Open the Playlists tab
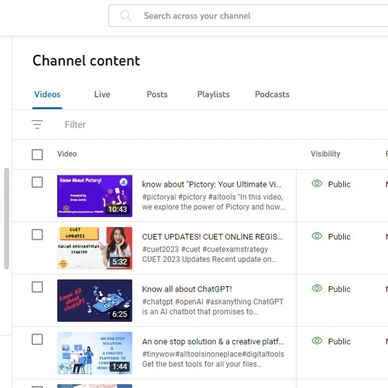Viewport: 388px width, 388px height. tap(213, 94)
